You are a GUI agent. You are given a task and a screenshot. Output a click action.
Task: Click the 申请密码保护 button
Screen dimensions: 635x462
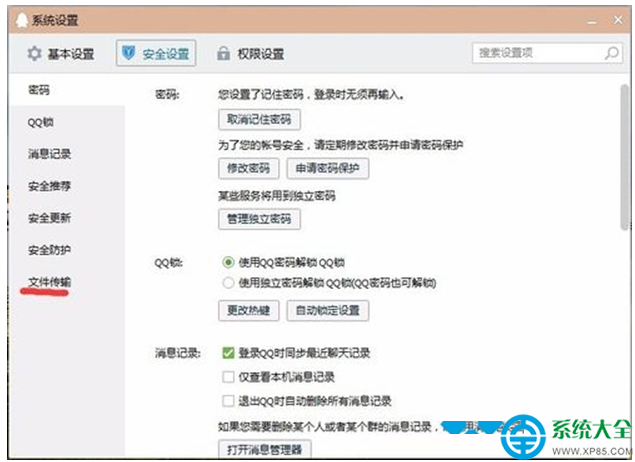(x=328, y=168)
